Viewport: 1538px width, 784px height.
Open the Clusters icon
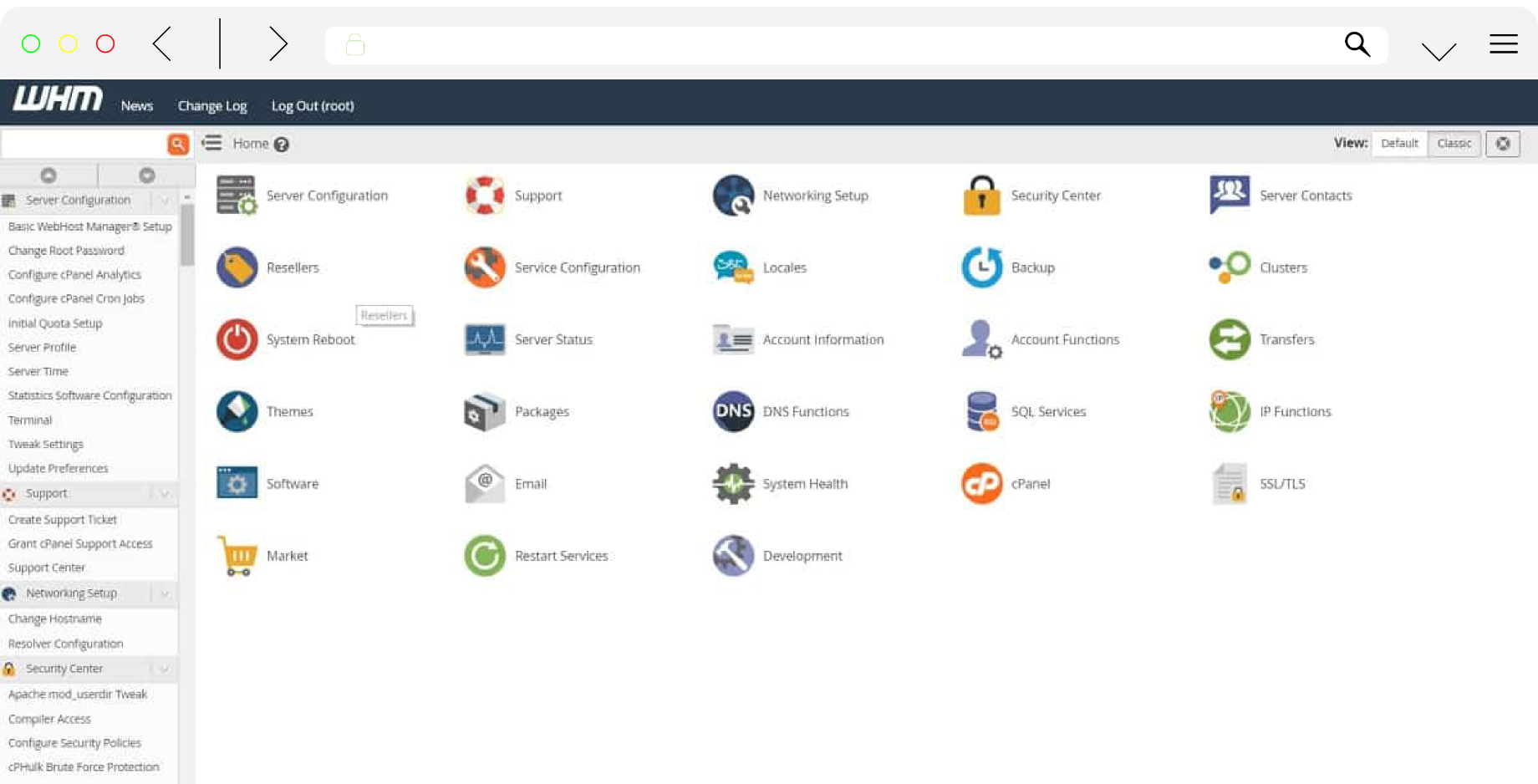[x=1230, y=267]
